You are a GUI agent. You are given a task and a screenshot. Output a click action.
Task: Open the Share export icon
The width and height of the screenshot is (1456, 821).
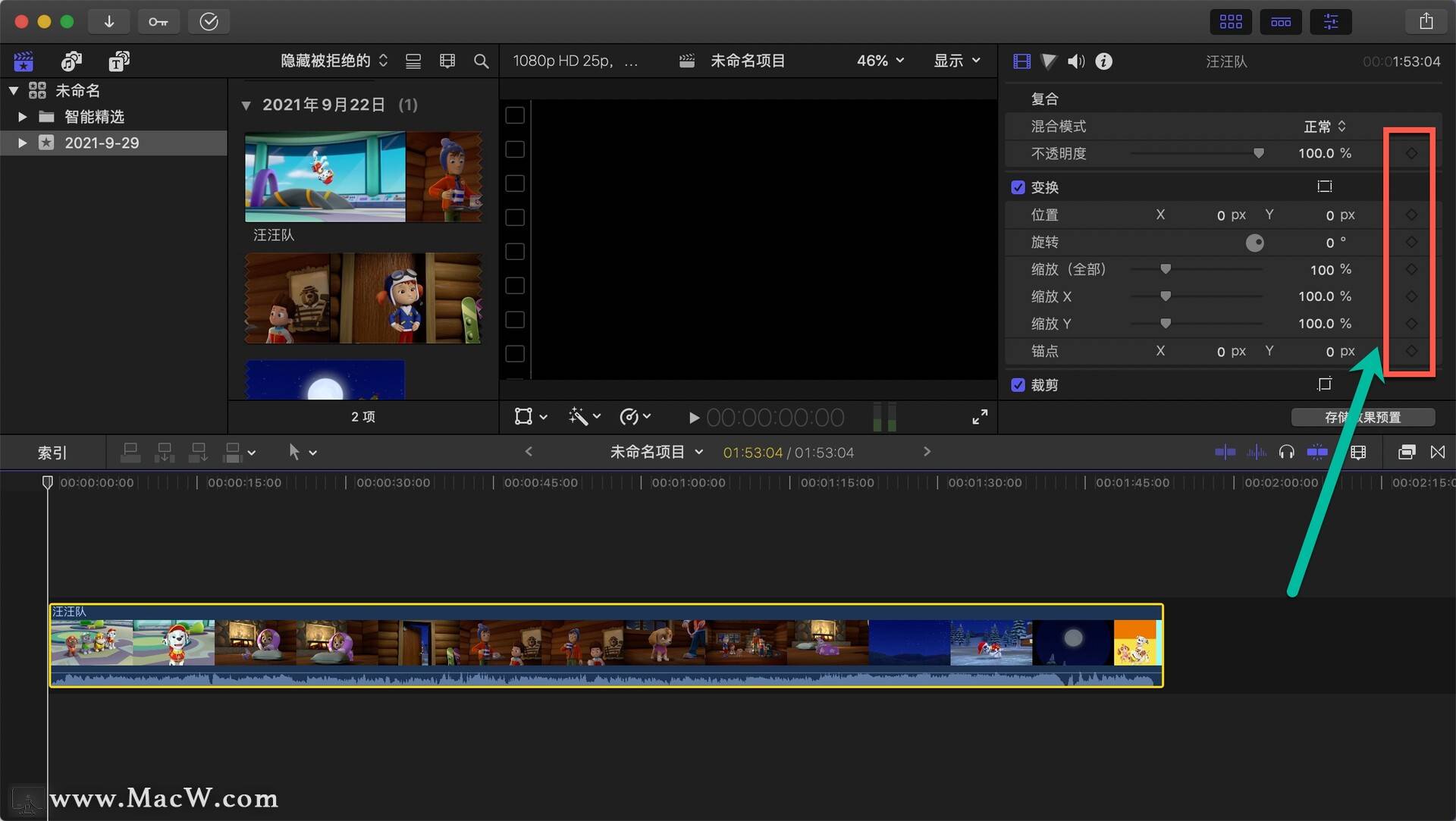tap(1426, 21)
